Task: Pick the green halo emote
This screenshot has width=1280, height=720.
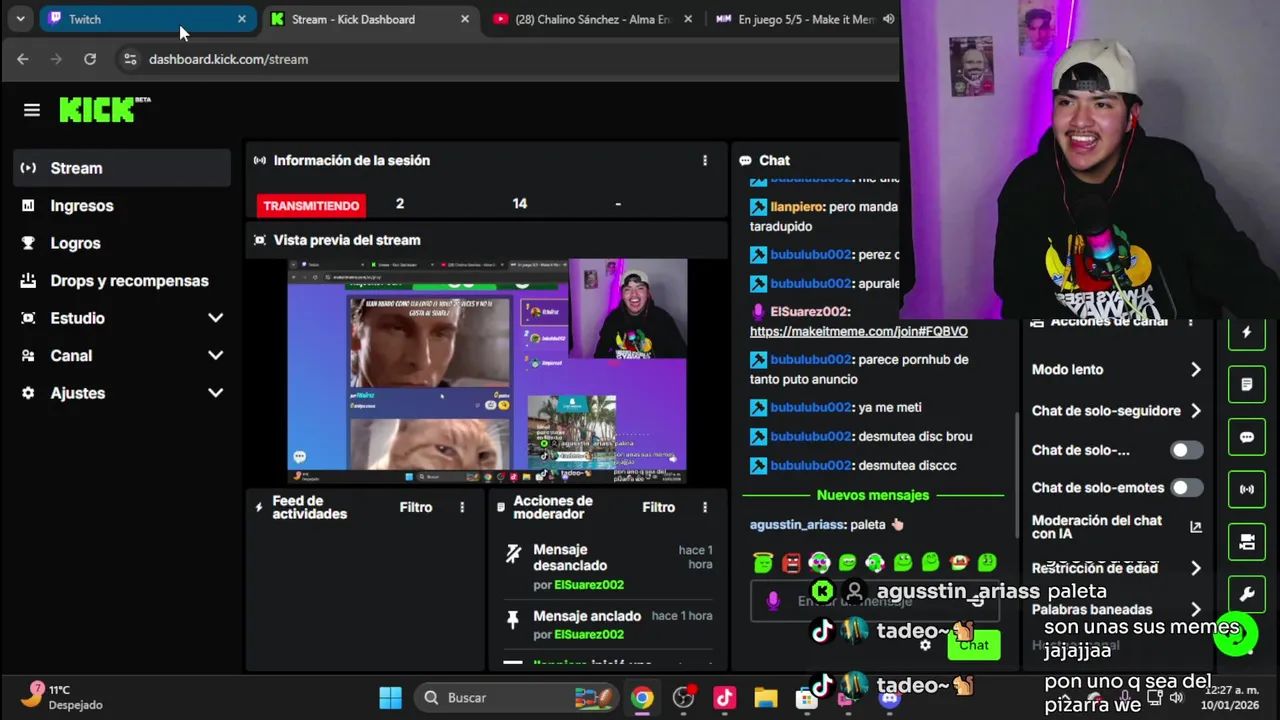Action: point(763,563)
